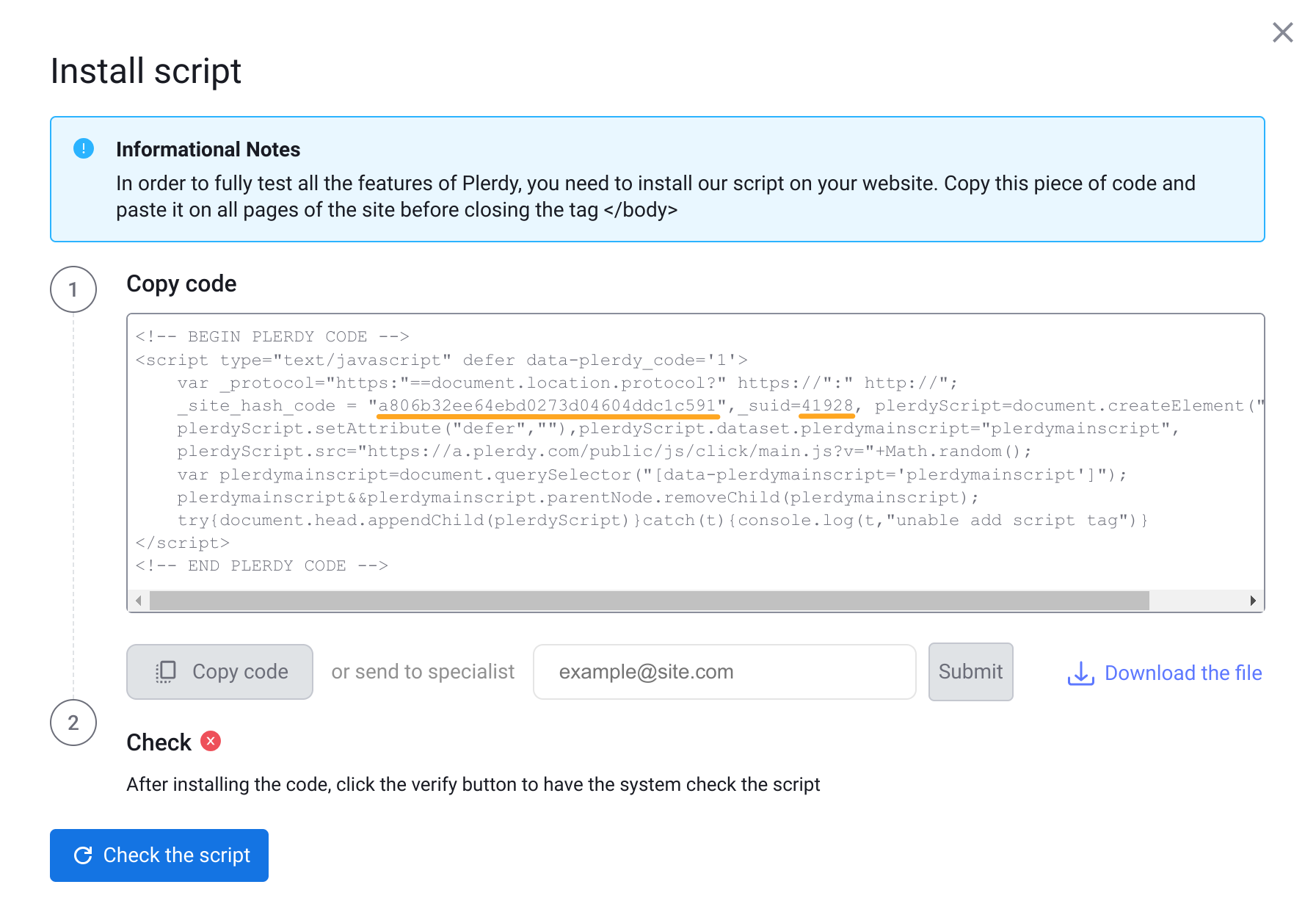Click the Copy code button
Image resolution: width=1316 pixels, height=912 pixels.
(219, 671)
